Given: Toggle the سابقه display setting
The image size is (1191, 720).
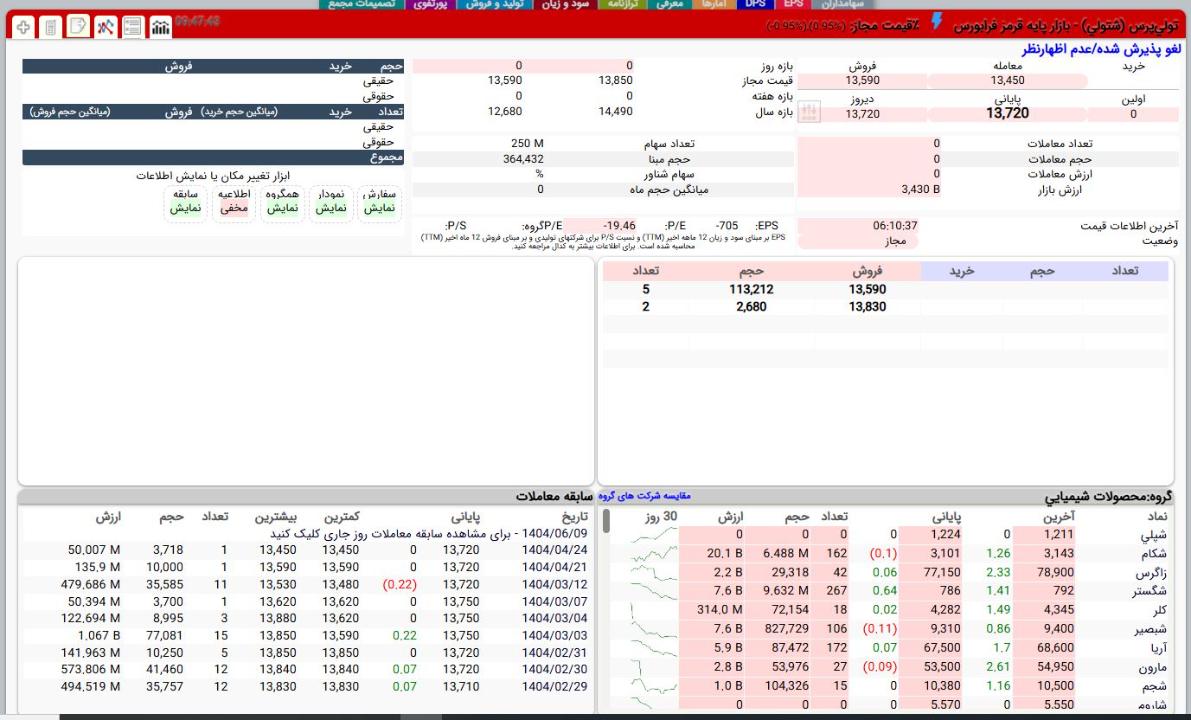Looking at the screenshot, I should coord(186,202).
